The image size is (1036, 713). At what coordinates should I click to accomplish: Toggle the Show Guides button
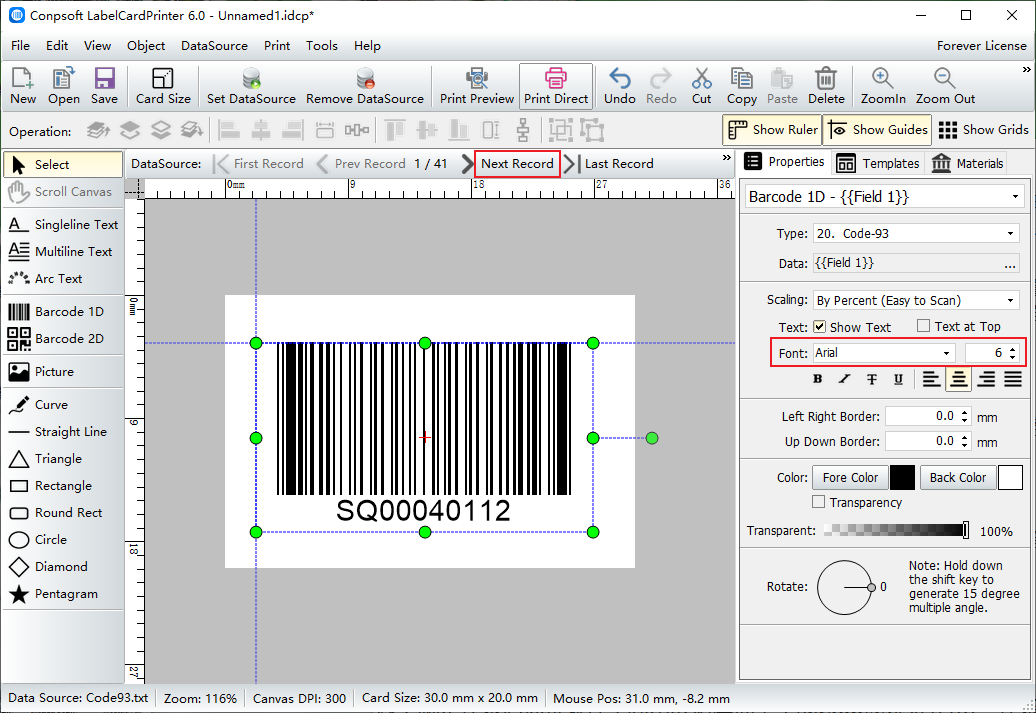pos(877,130)
